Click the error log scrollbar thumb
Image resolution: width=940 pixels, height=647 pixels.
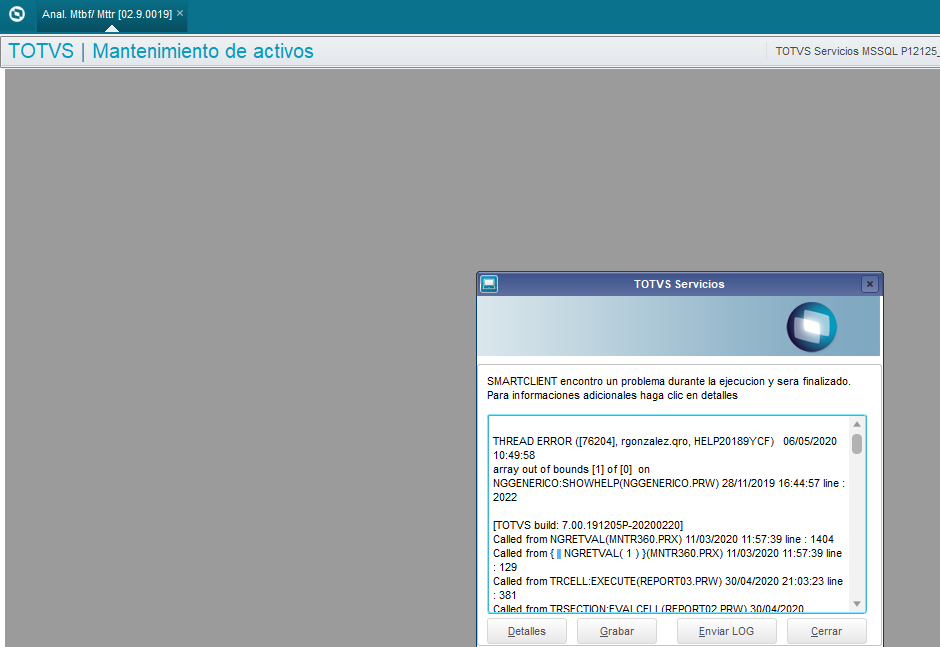pos(857,444)
